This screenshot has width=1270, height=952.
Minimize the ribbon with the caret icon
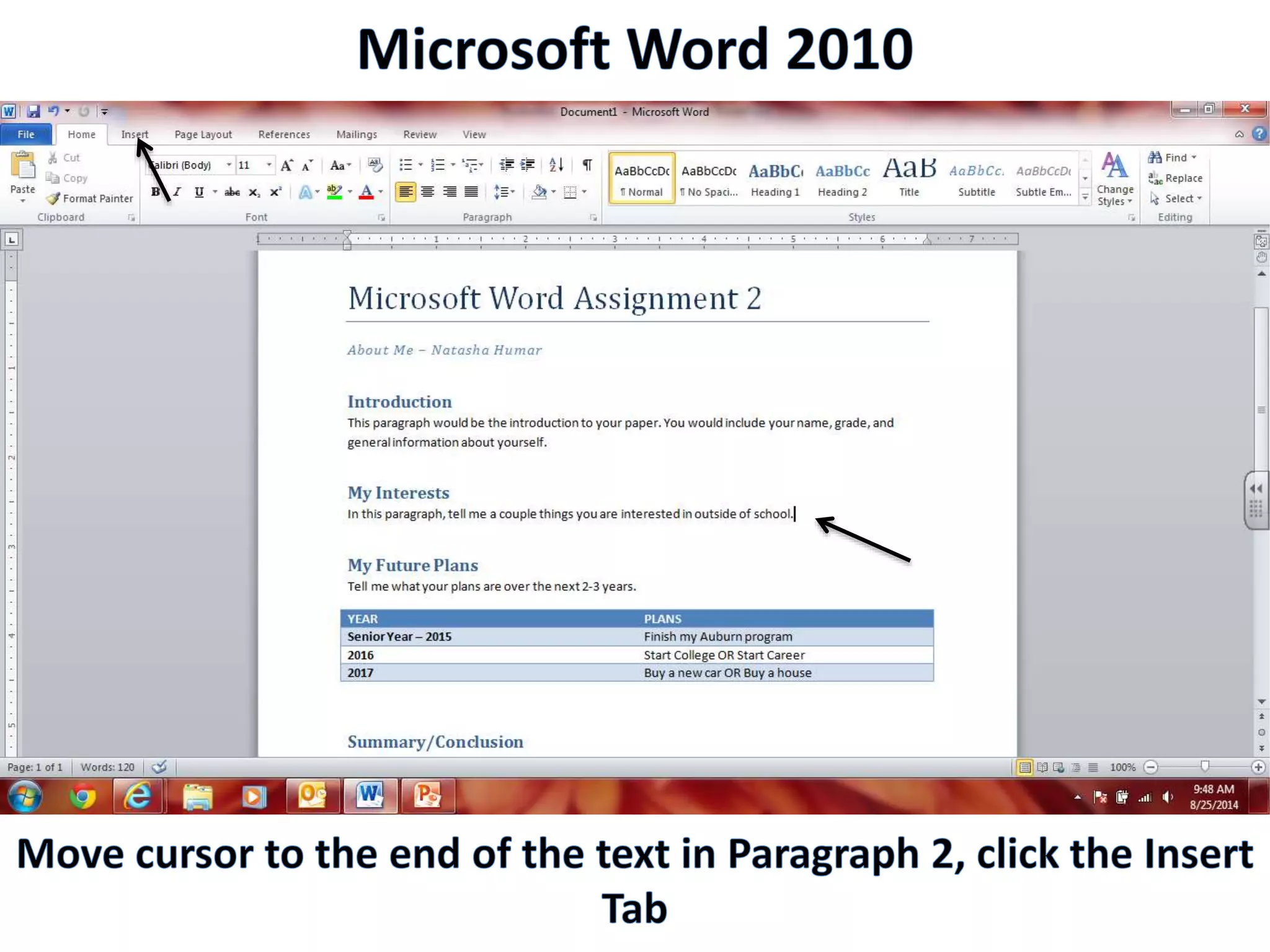(x=1239, y=134)
